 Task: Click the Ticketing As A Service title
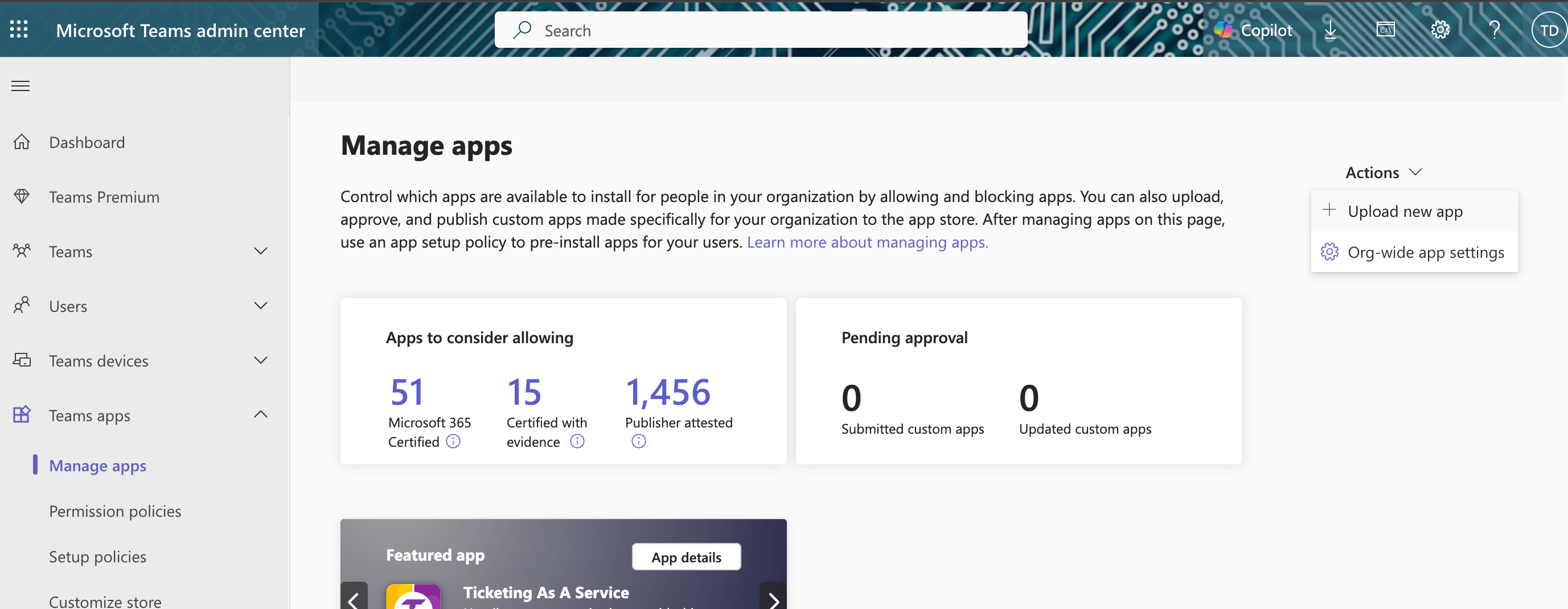click(x=546, y=592)
